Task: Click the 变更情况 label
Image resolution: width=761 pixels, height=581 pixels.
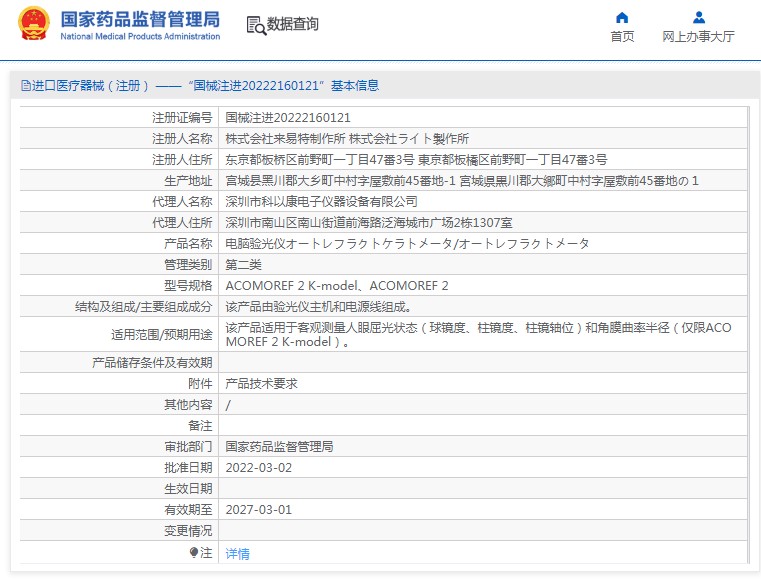Action: 188,531
